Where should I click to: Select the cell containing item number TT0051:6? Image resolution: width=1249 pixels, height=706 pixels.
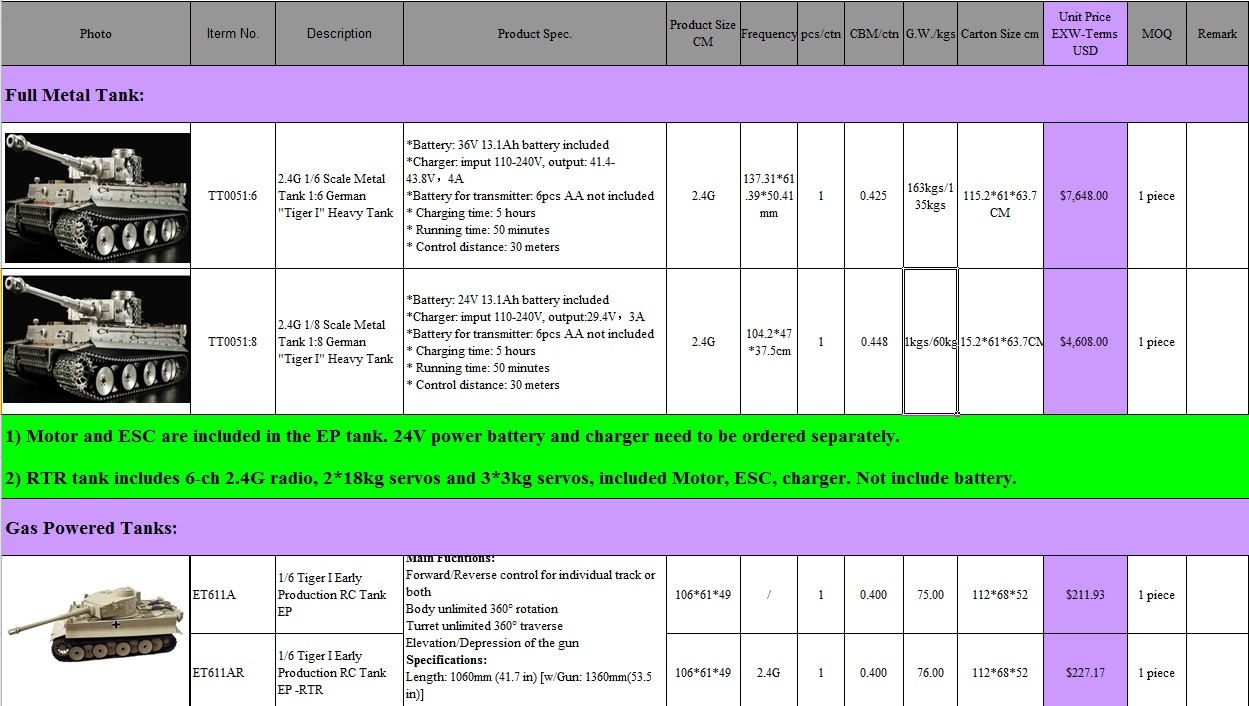pyautogui.click(x=233, y=196)
